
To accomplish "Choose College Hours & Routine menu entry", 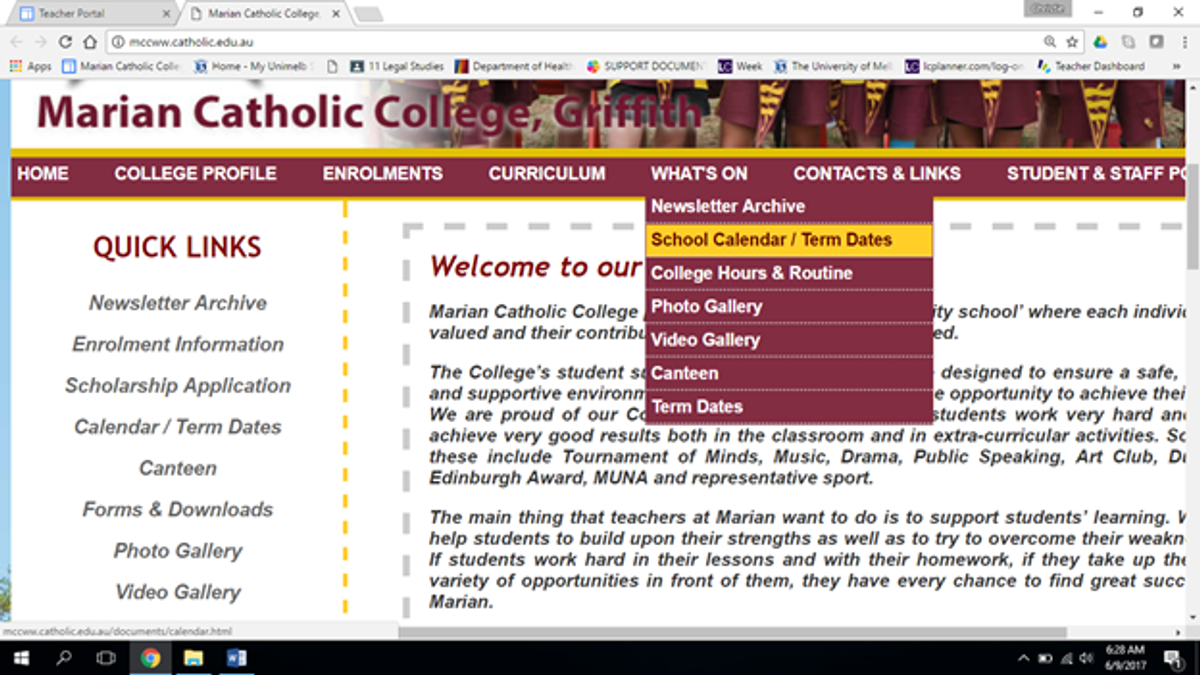I will (x=789, y=273).
